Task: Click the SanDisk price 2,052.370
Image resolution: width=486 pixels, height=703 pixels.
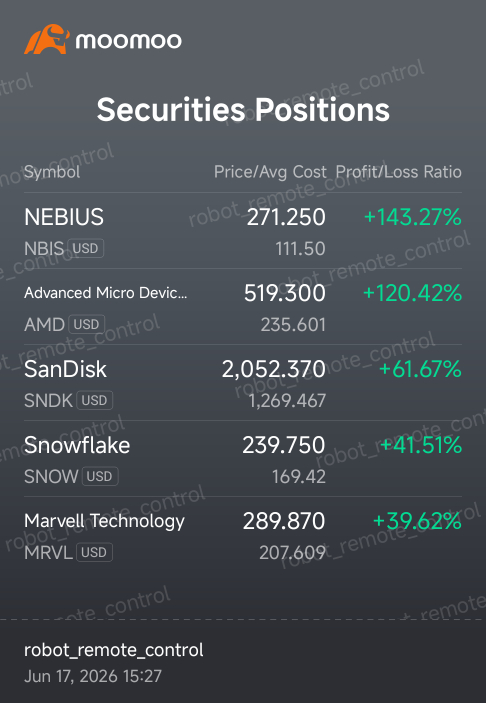Action: coord(274,369)
